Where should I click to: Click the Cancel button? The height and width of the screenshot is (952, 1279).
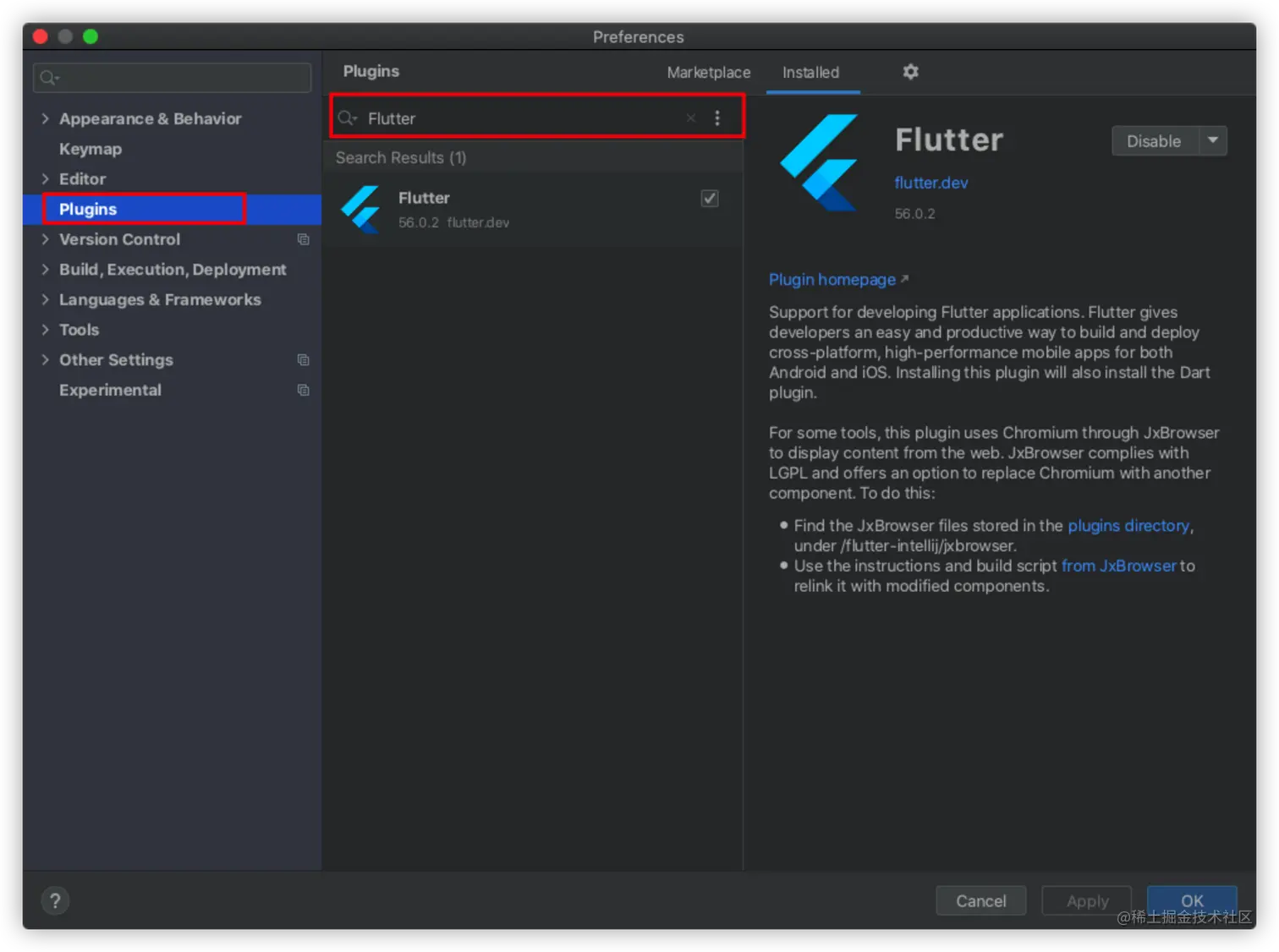click(x=981, y=901)
